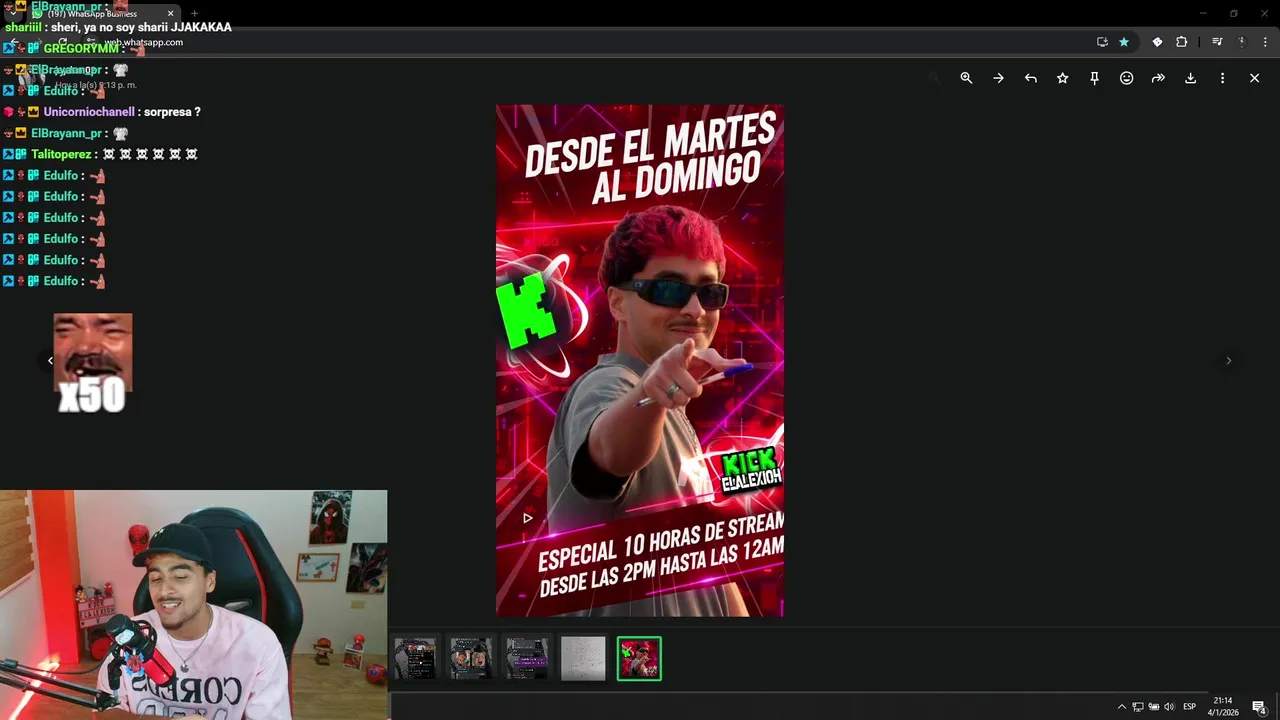Screen dimensions: 1280x720
Task: Download the image with the download icon
Action: [x=1190, y=78]
